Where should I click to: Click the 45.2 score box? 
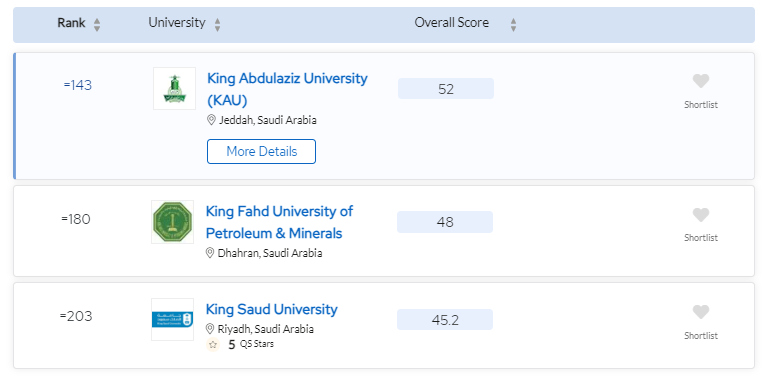click(x=445, y=320)
